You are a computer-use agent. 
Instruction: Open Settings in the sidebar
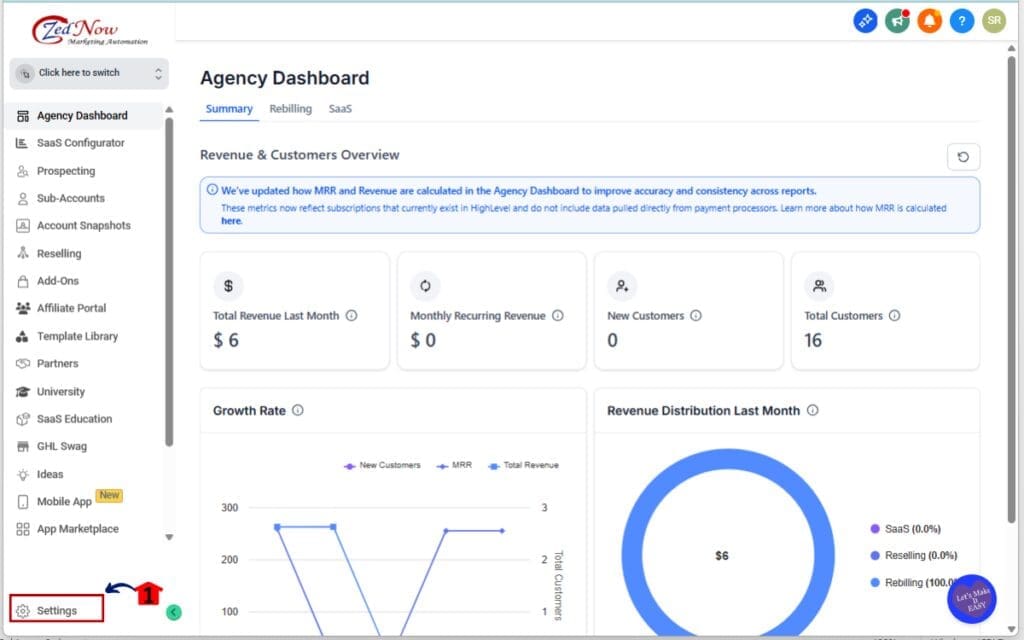(x=57, y=610)
